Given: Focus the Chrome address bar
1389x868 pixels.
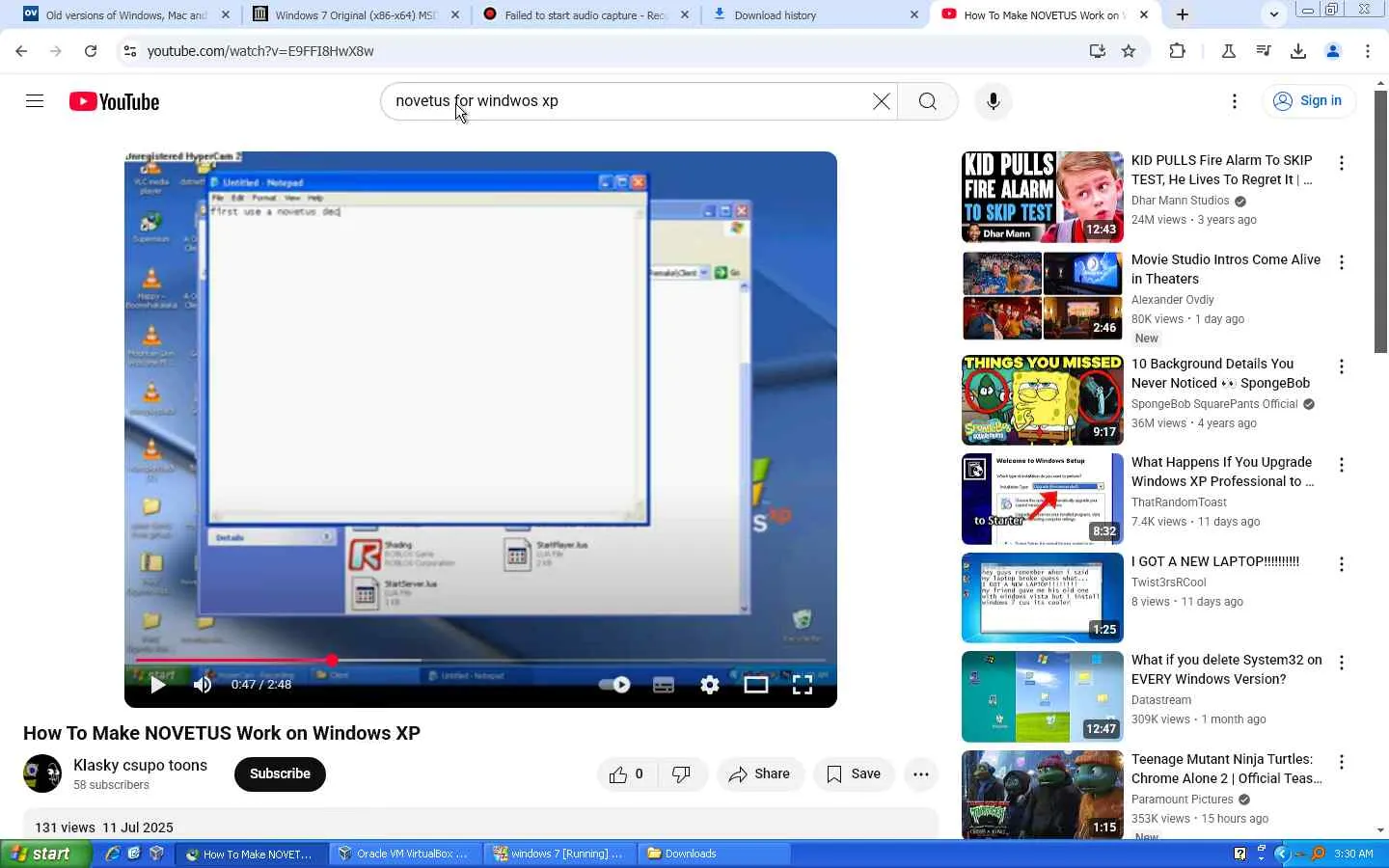Looking at the screenshot, I should 608,51.
